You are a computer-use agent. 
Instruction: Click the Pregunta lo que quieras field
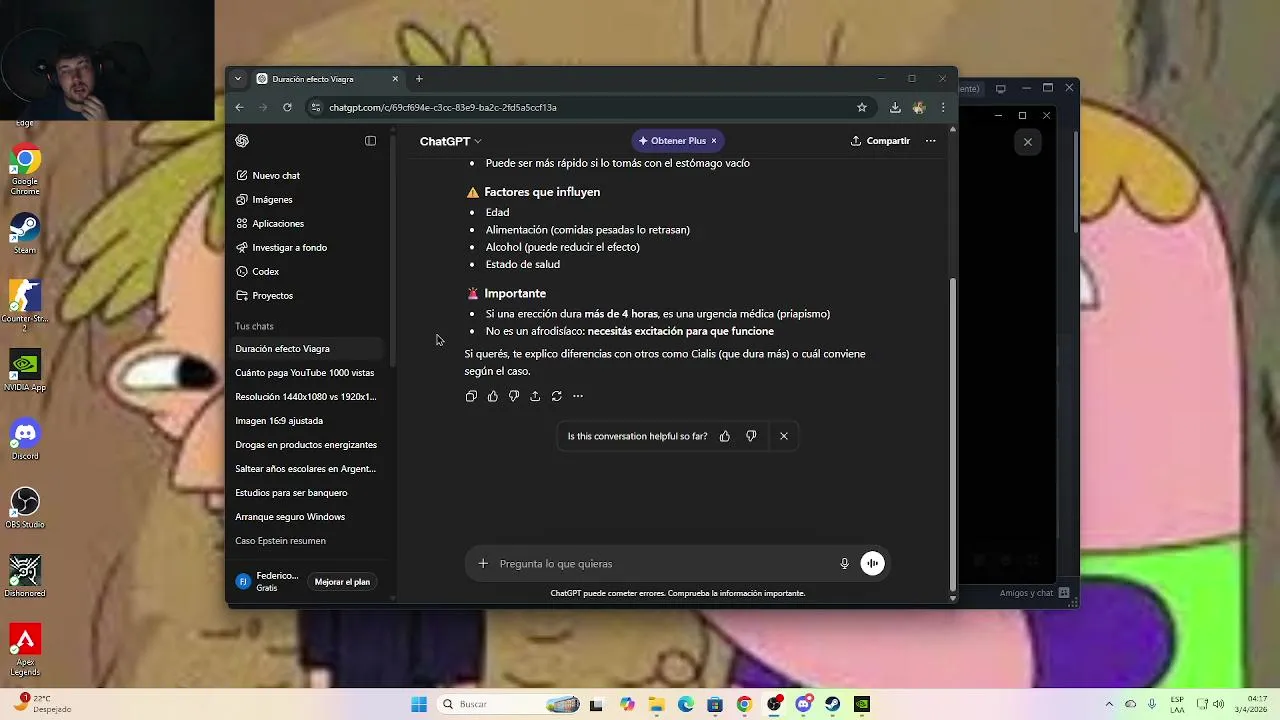(x=665, y=564)
